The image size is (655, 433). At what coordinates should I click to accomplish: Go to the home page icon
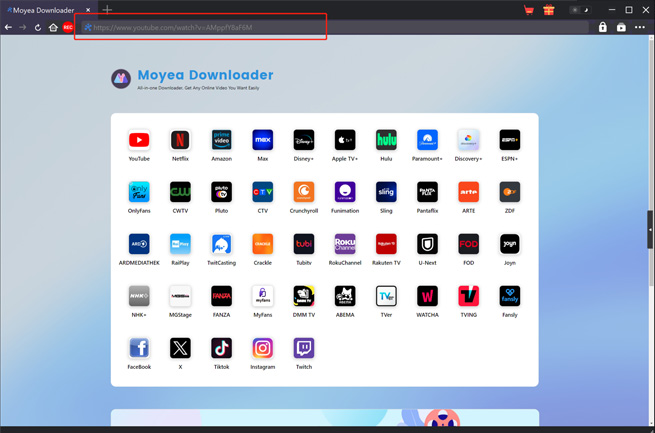pos(53,28)
